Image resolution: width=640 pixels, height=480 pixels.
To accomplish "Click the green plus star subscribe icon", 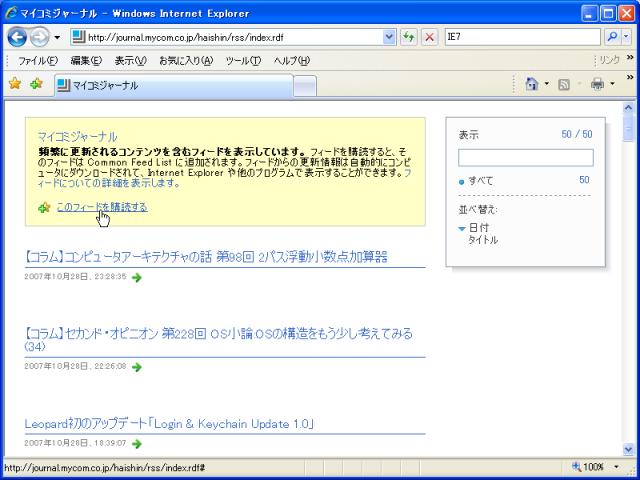I will (x=44, y=207).
